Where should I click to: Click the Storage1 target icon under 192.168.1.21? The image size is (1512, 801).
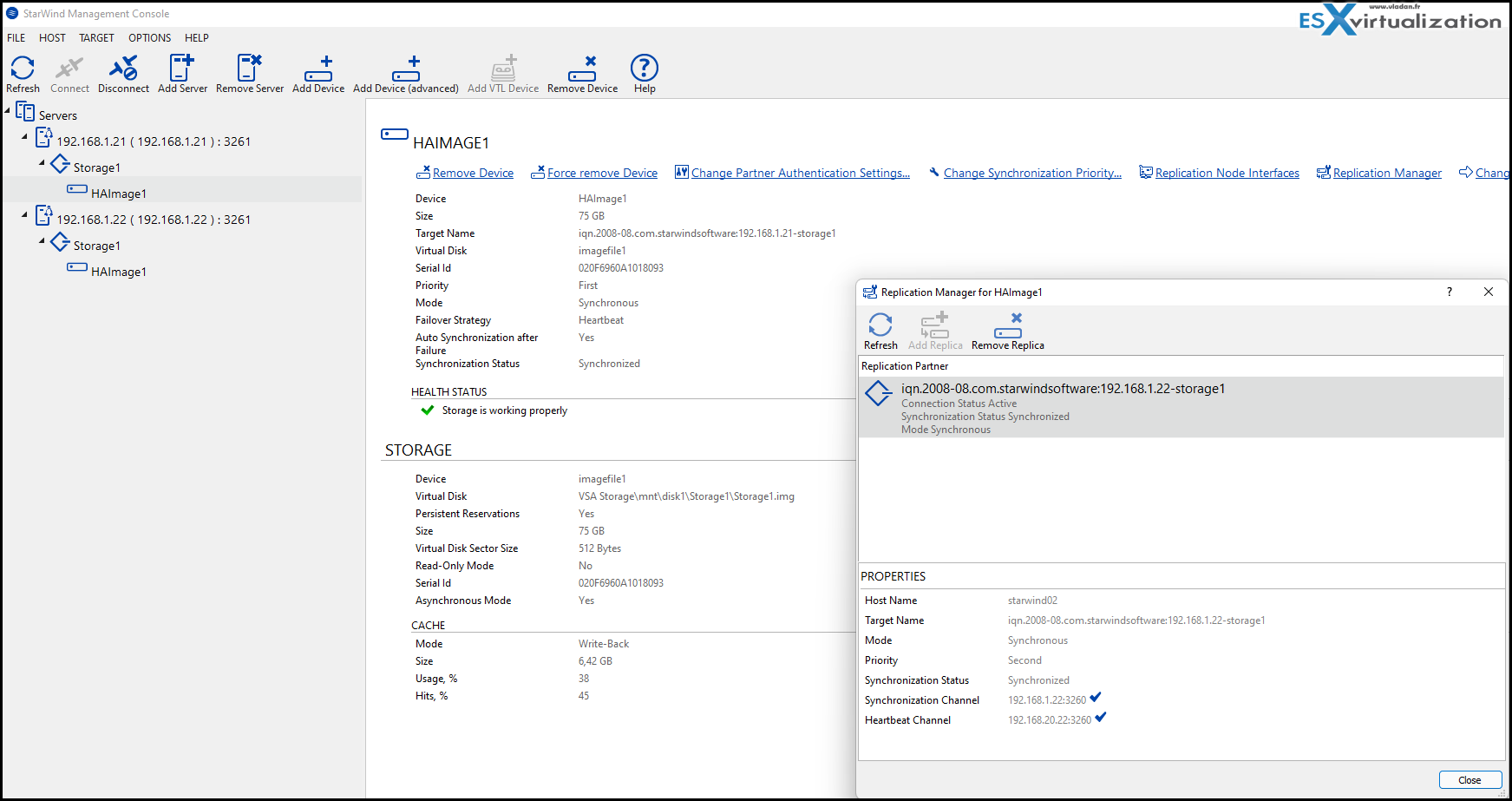tap(60, 163)
